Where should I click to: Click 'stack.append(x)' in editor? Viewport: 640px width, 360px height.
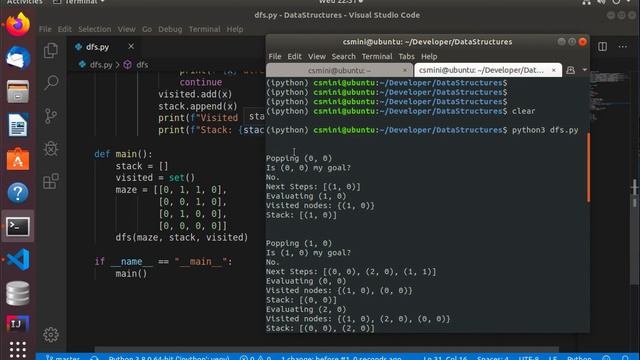pos(198,107)
